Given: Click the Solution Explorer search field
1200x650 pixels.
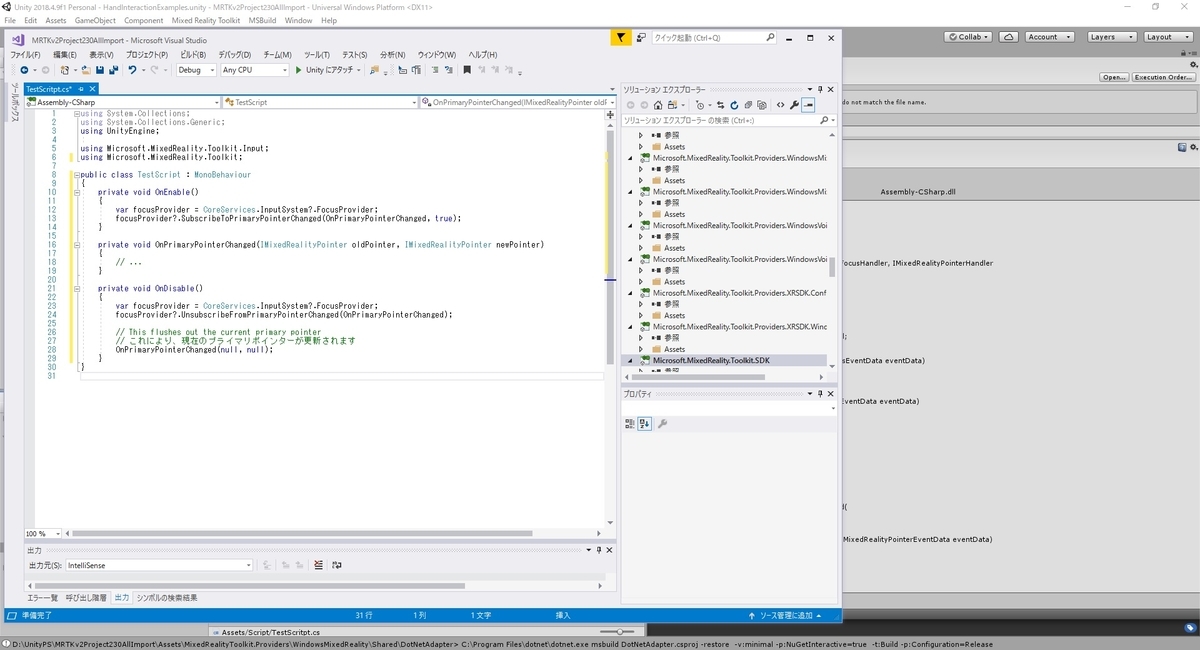Looking at the screenshot, I should pyautogui.click(x=728, y=120).
